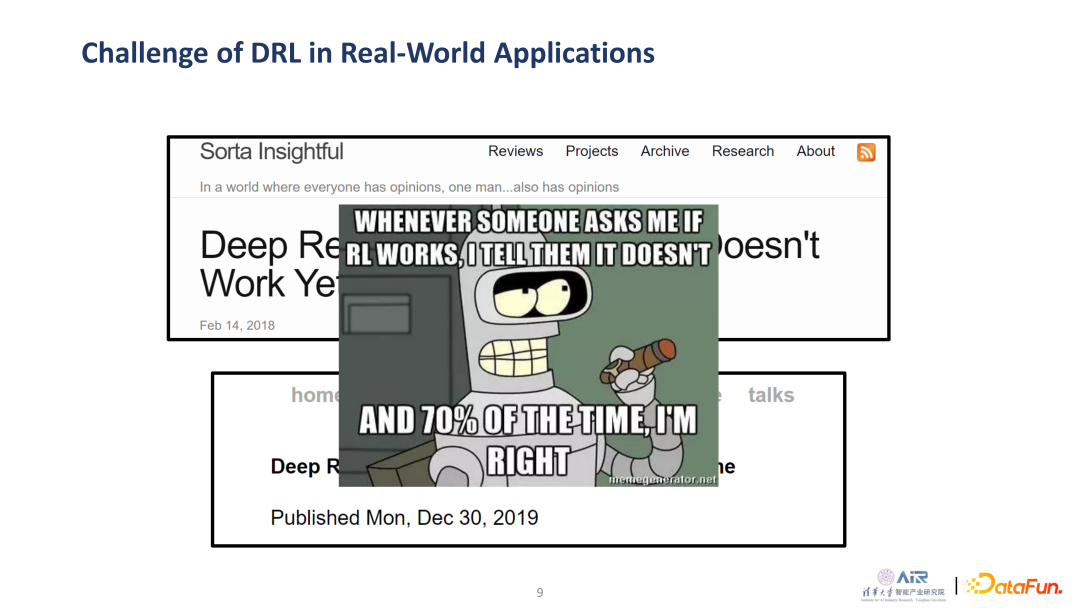Click the memegenerator.net watermark text
The height and width of the screenshot is (608, 1080).
662,479
